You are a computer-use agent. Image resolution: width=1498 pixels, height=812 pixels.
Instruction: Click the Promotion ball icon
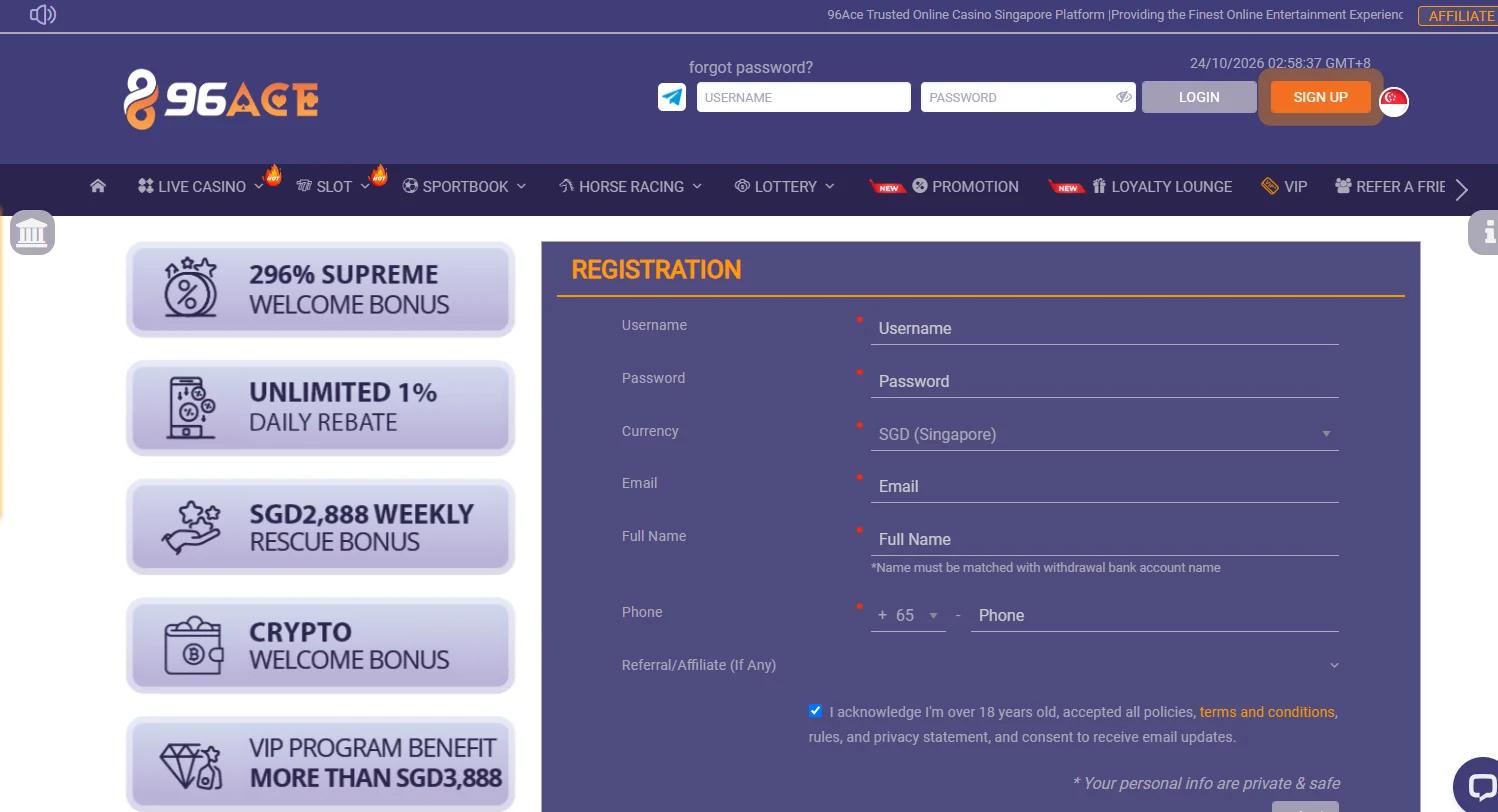[920, 186]
